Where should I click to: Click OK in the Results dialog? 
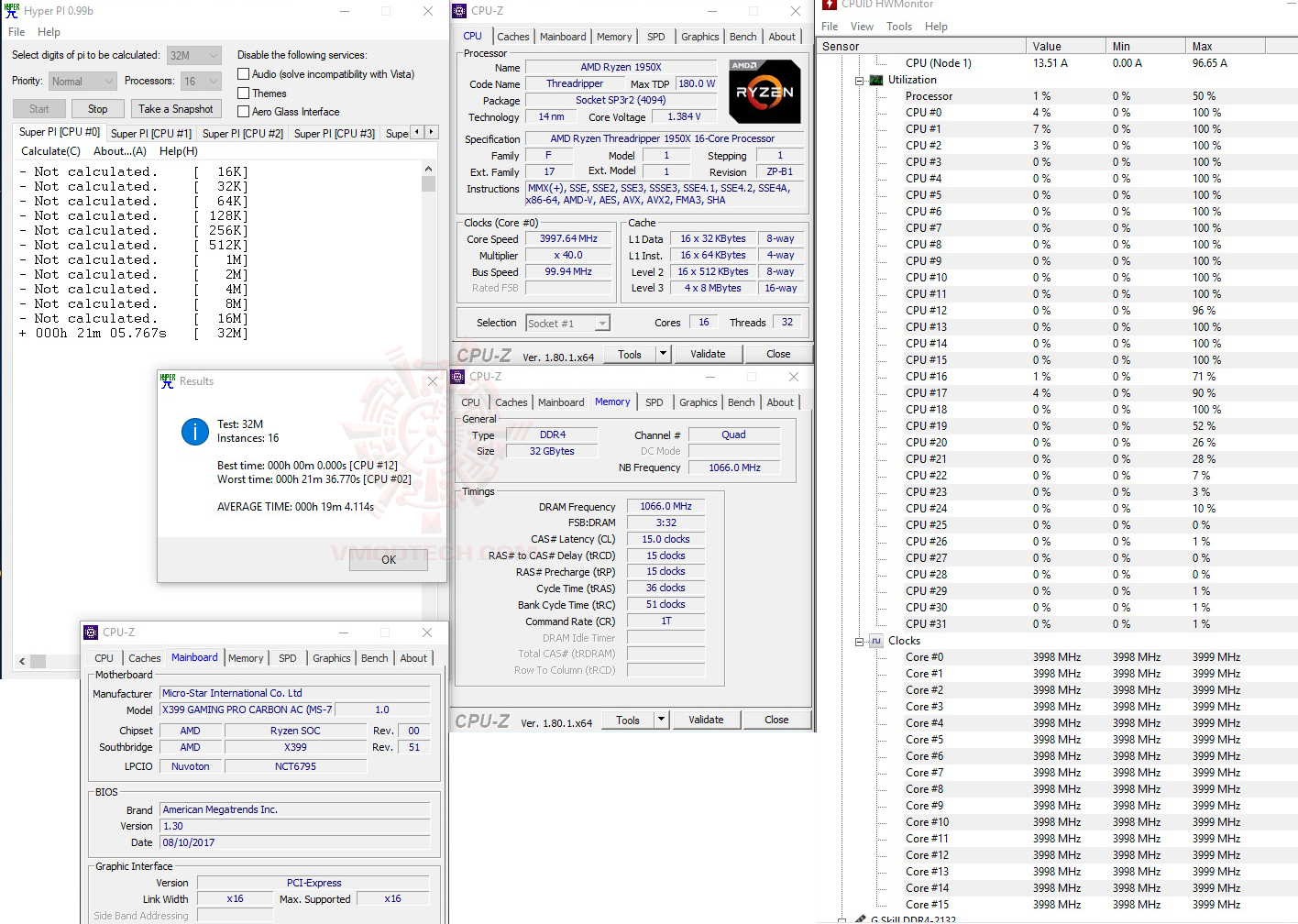tap(389, 560)
